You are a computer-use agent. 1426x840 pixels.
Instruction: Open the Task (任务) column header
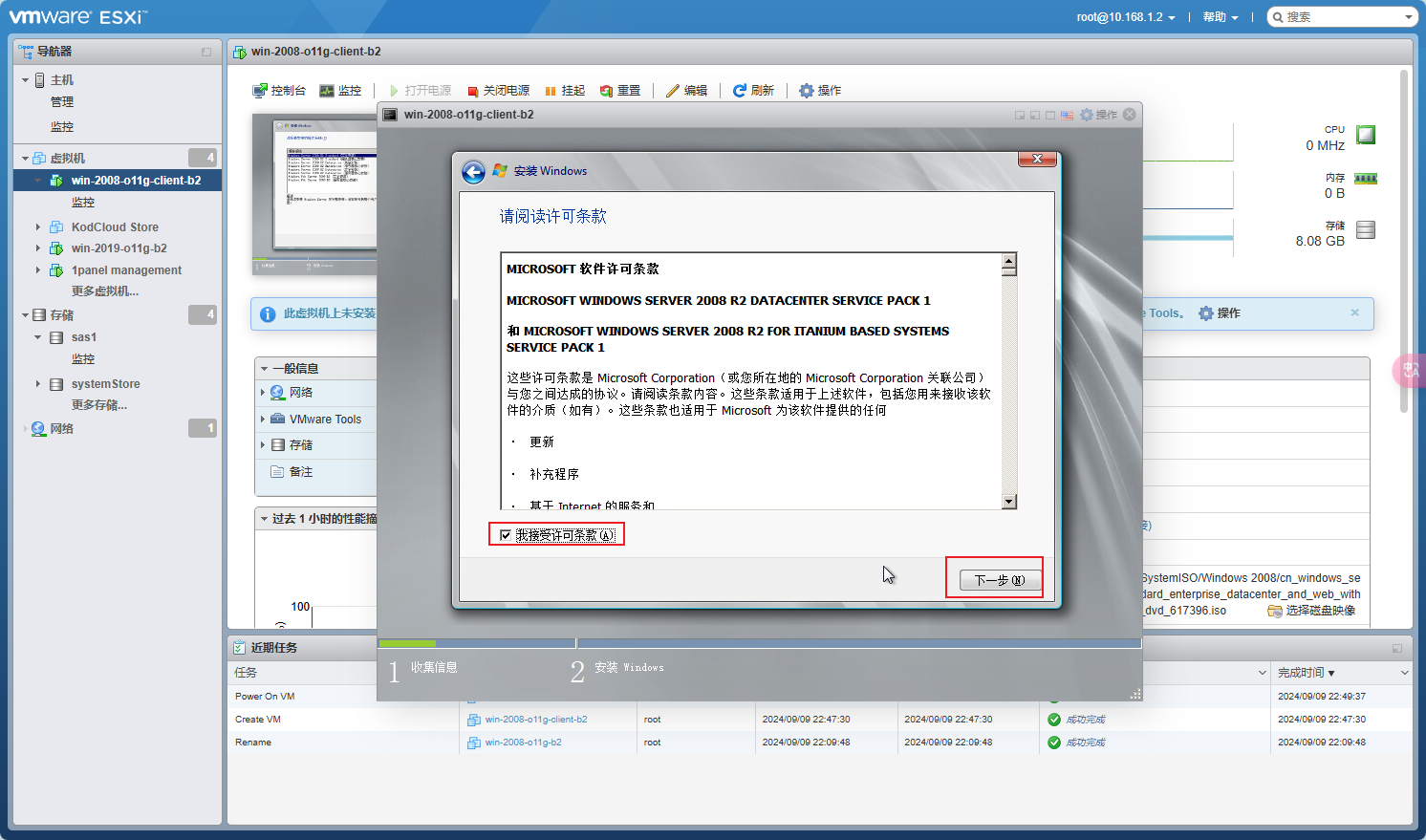(x=246, y=674)
